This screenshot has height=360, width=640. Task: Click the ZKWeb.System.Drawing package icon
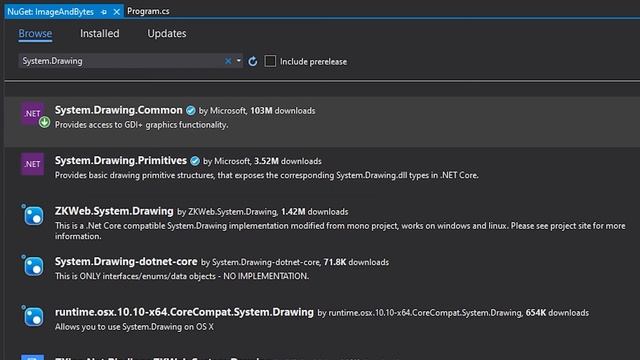coord(32,215)
